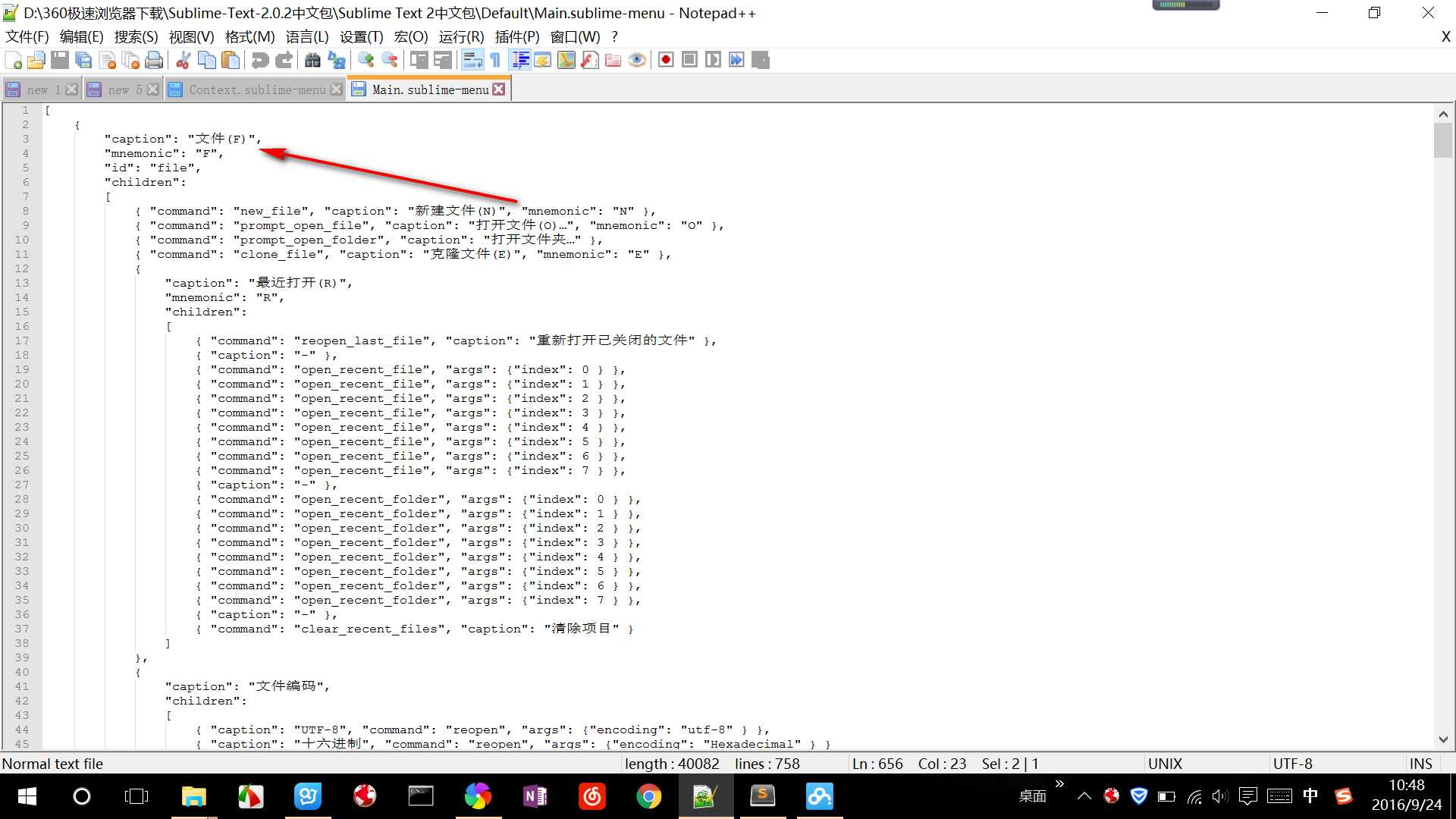Start macro recording with red dot
Viewport: 1456px width, 819px height.
tap(666, 60)
